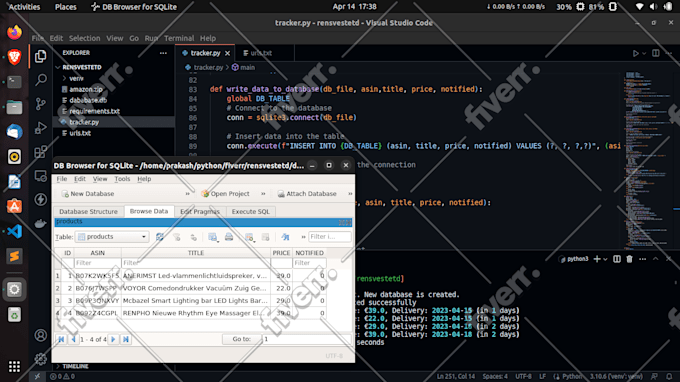Click errors and warnings status indicator
680x382 pixels.
point(62,376)
